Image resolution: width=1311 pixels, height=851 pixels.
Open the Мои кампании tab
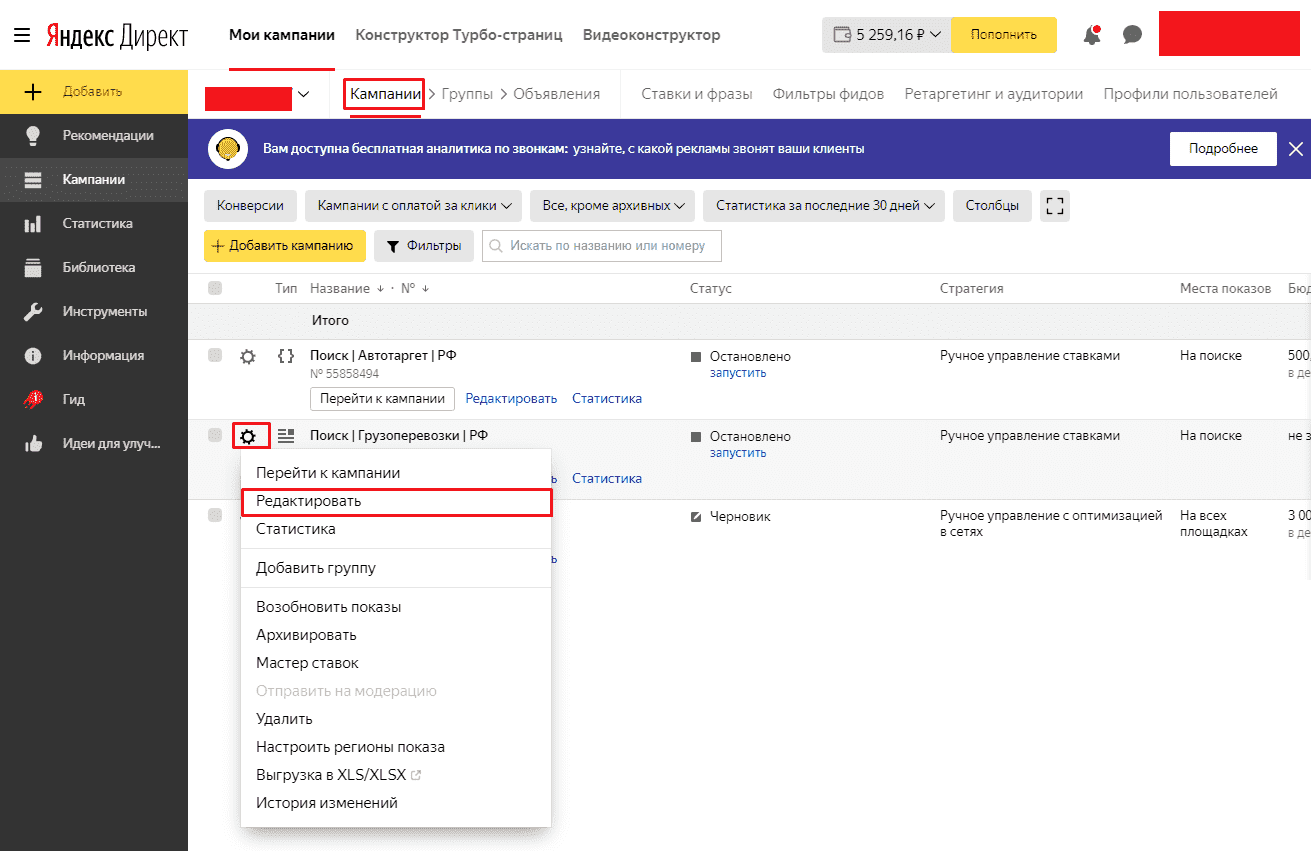click(282, 35)
